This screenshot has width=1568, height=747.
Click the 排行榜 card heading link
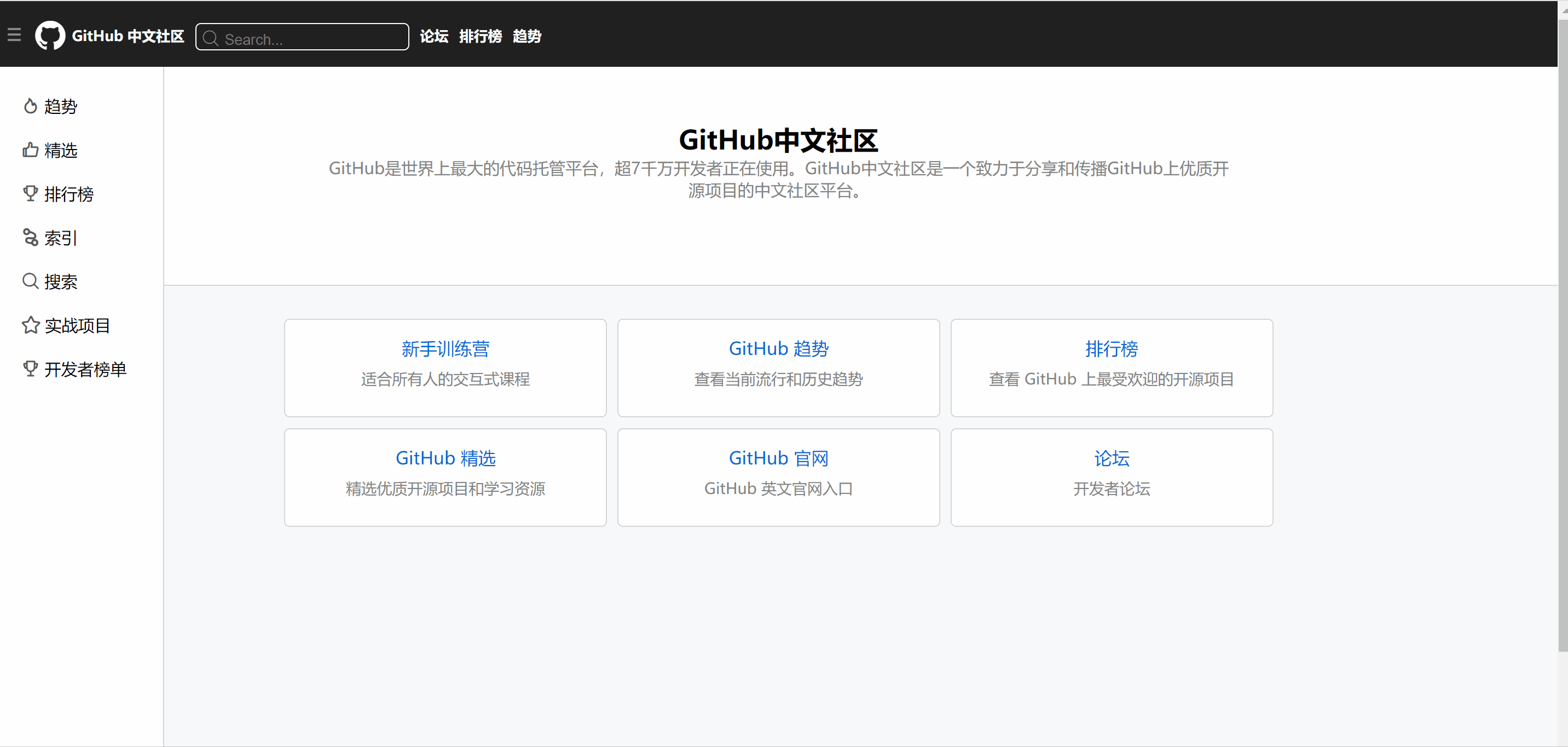(1112, 348)
